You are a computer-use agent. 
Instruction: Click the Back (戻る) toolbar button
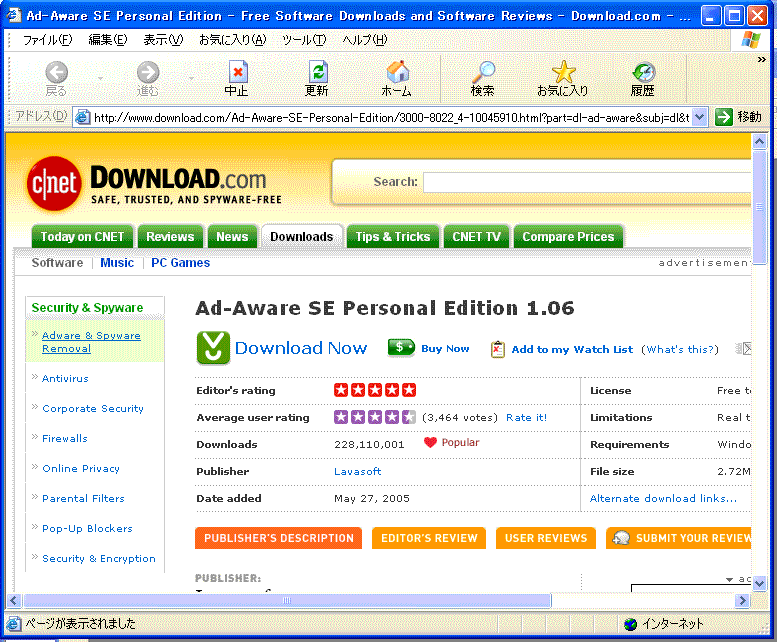point(56,79)
